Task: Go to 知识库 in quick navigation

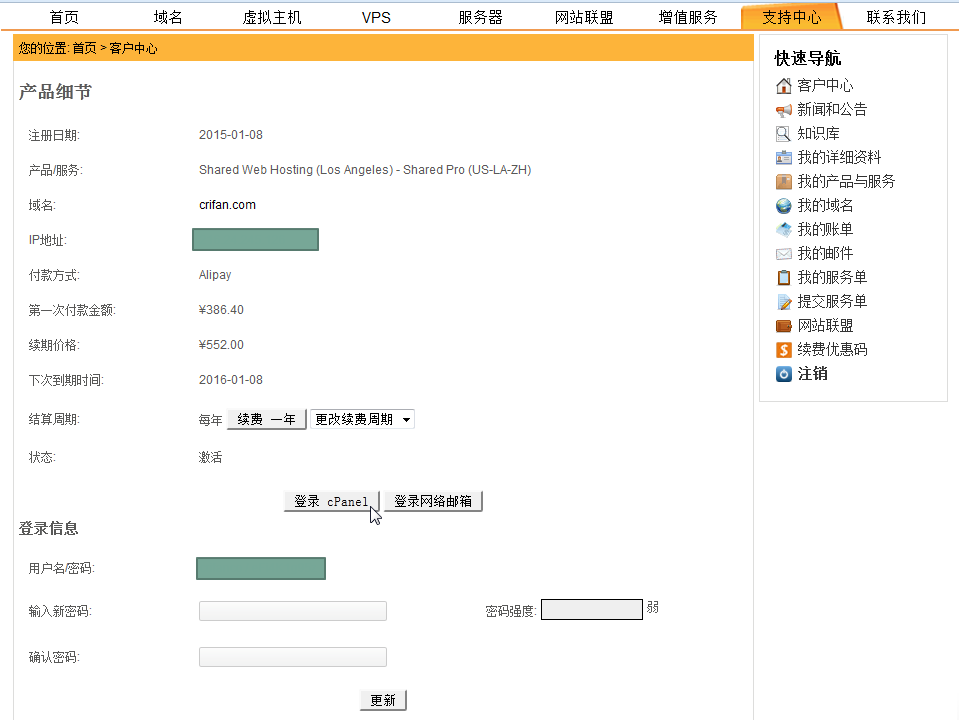Action: tap(818, 133)
